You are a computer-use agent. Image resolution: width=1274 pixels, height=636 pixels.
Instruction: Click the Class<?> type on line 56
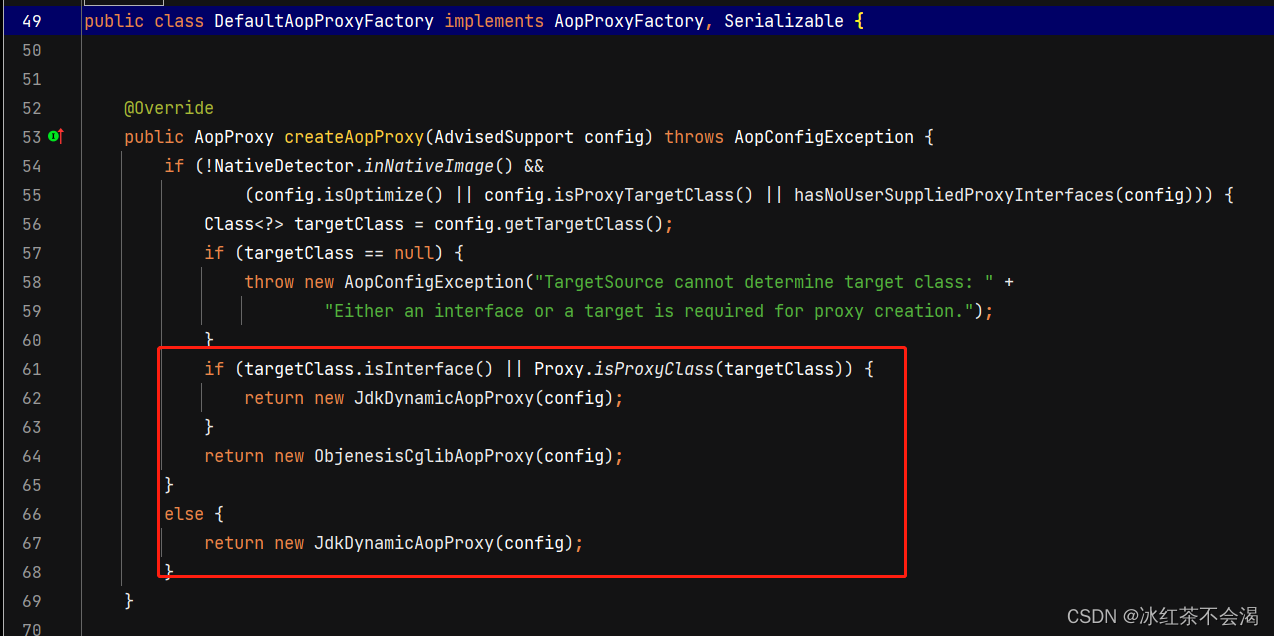(x=244, y=224)
